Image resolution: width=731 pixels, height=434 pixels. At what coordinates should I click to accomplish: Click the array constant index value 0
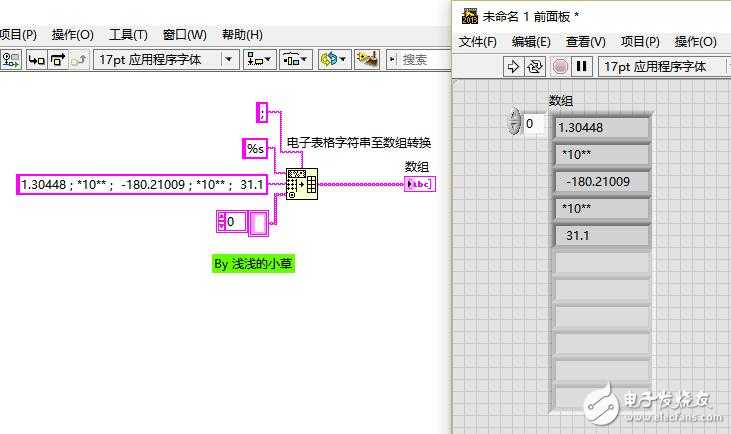point(235,222)
